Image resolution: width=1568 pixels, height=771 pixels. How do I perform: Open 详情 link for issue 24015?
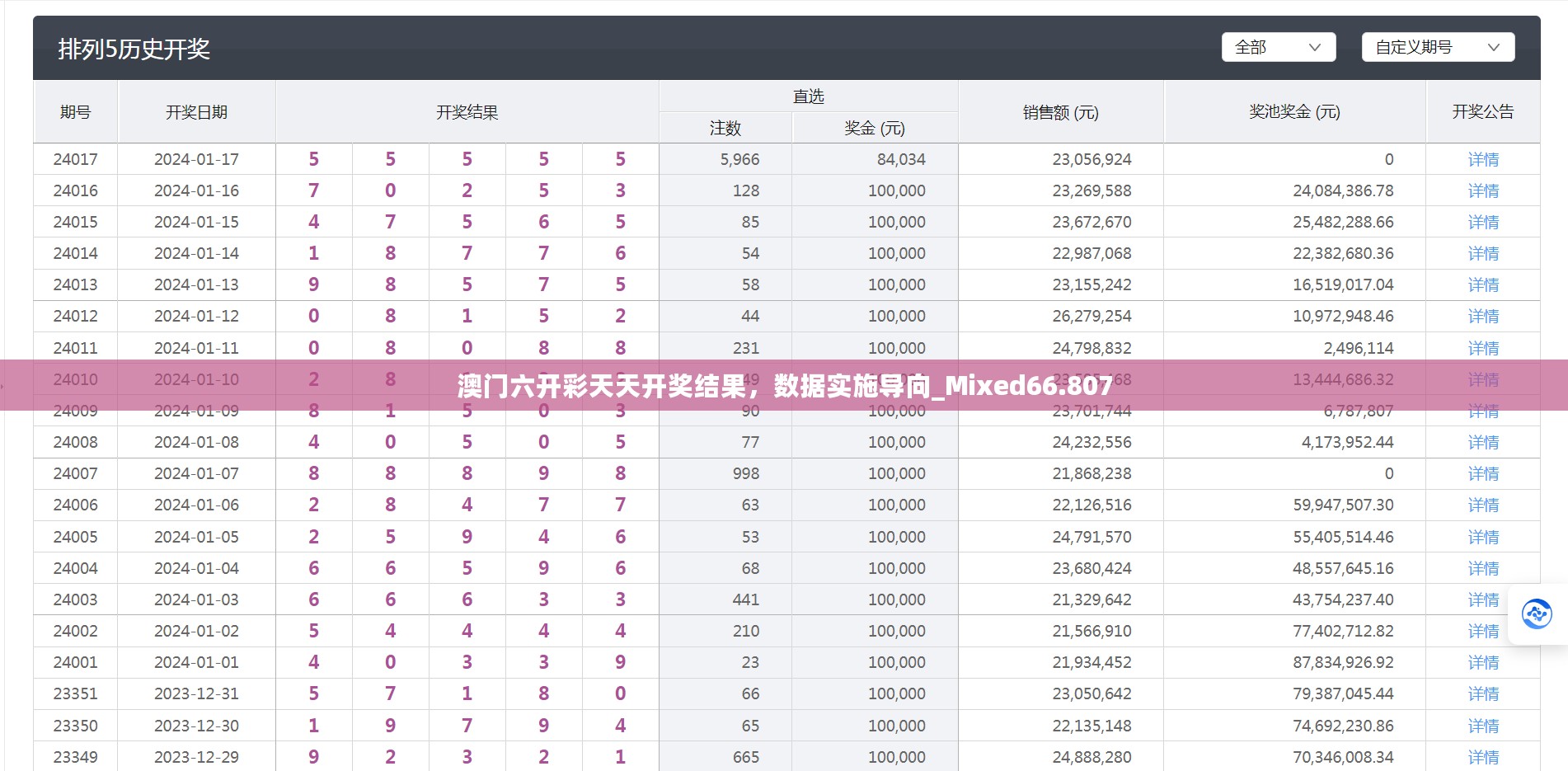coord(1483,222)
